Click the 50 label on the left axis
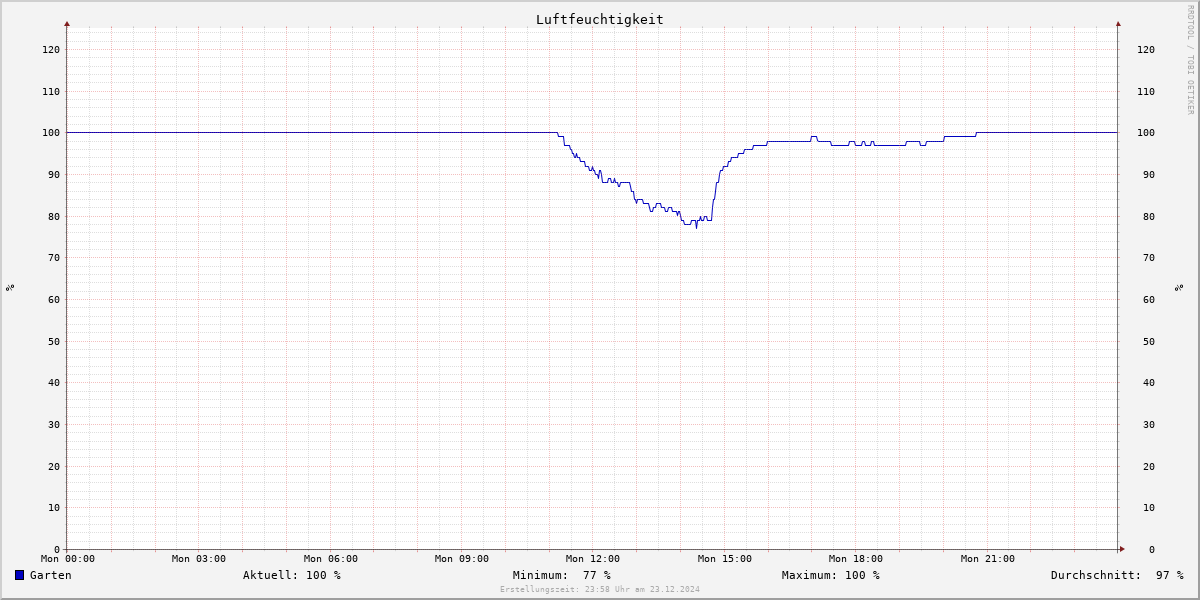The width and height of the screenshot is (1200, 600). pos(54,341)
